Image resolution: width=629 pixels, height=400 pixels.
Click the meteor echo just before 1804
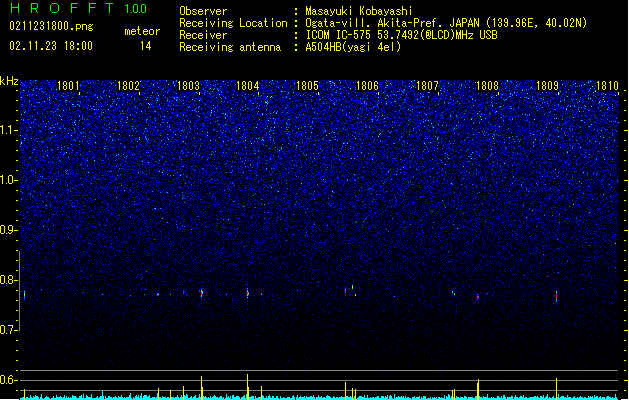[248, 293]
